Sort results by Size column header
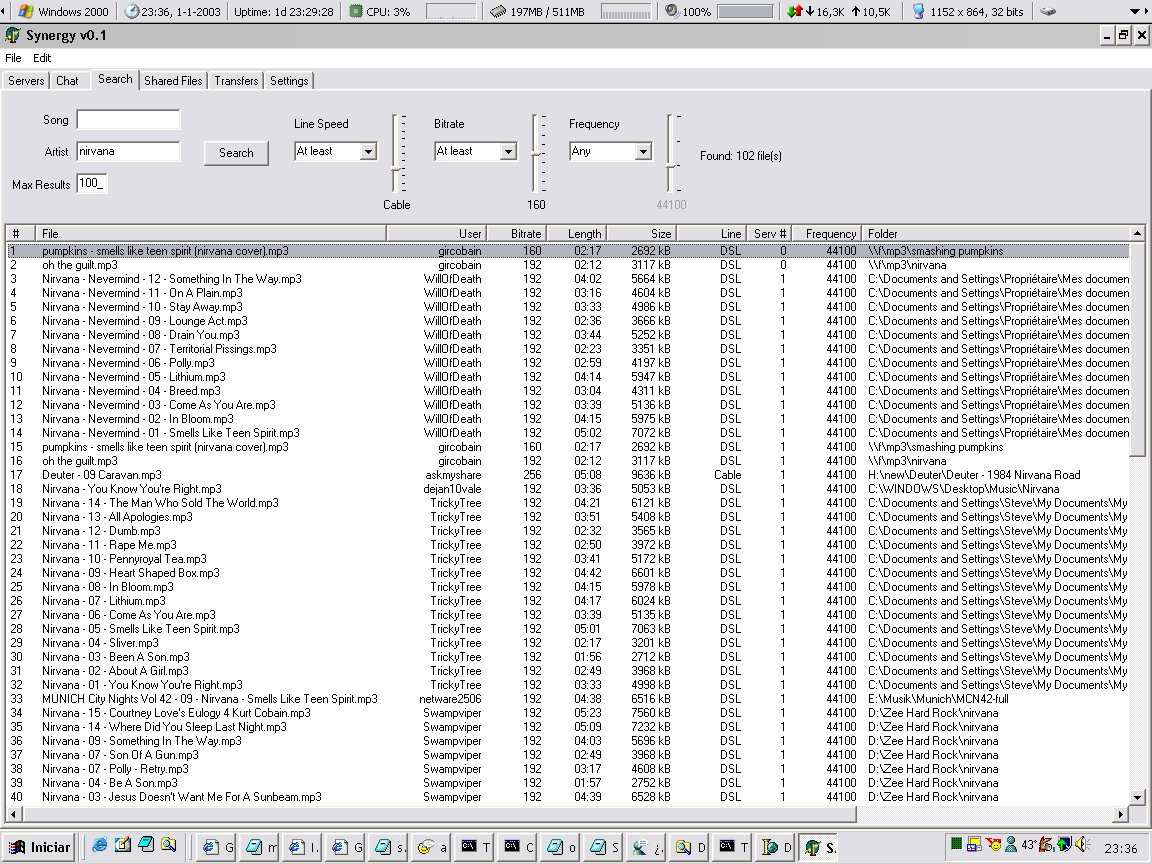 [x=641, y=234]
